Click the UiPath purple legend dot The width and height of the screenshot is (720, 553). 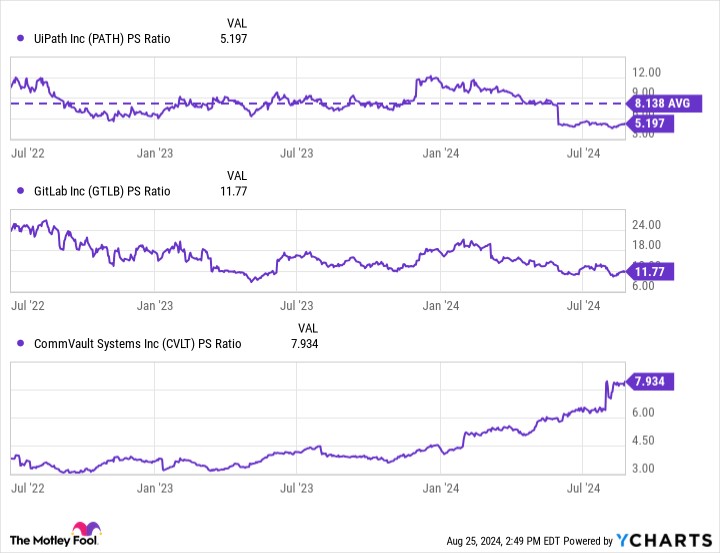(22, 39)
